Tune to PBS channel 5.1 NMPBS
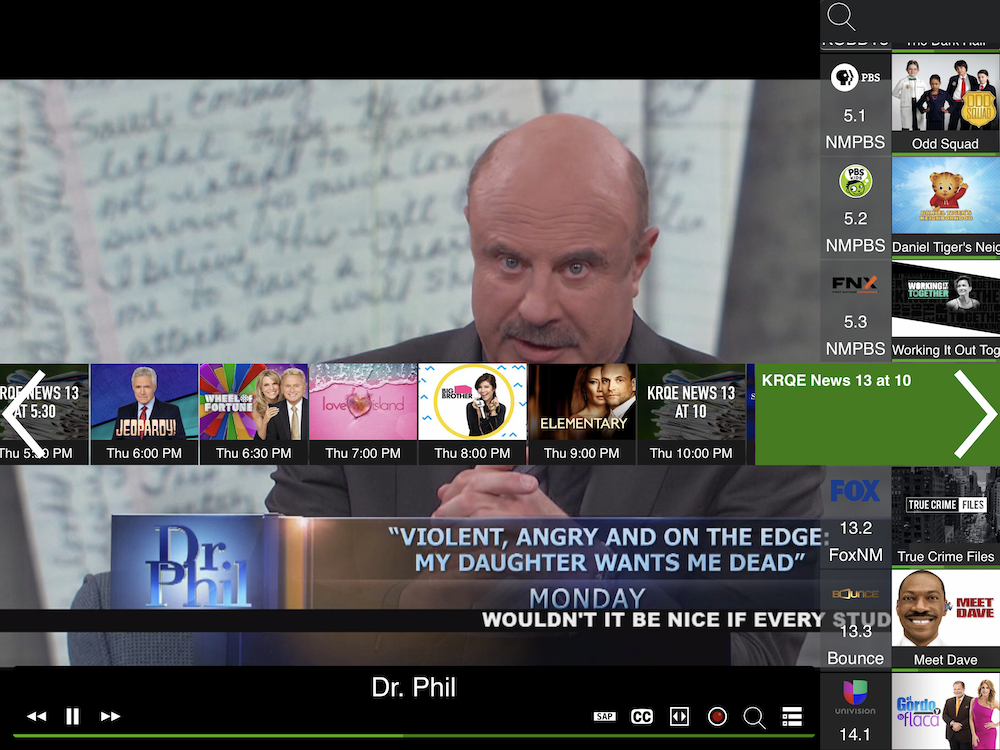This screenshot has height=750, width=1000. tap(855, 105)
